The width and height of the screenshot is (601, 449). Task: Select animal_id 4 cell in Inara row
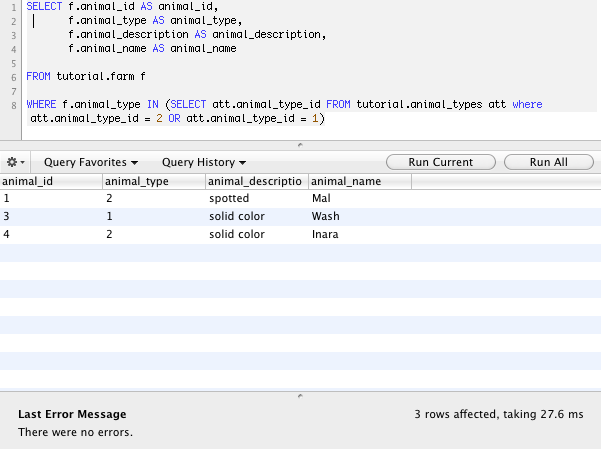tap(51, 234)
